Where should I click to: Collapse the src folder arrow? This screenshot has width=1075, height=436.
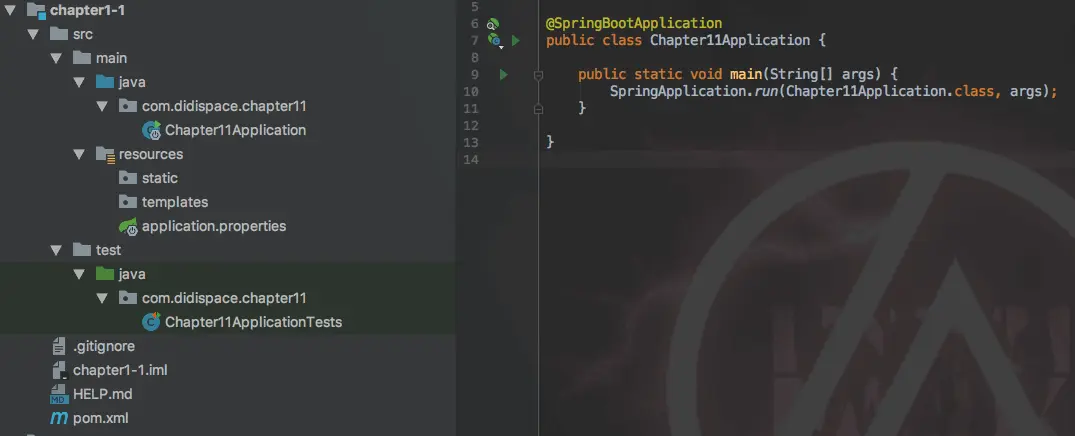33,34
